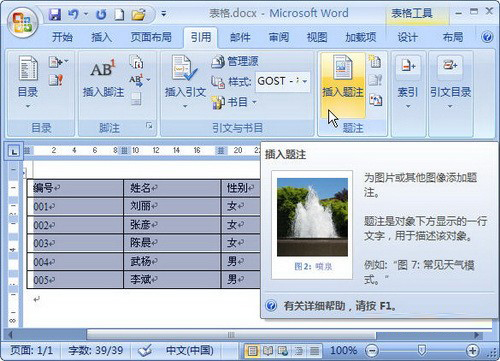Click the Office button logo
This screenshot has height=361, width=500.
click(23, 22)
